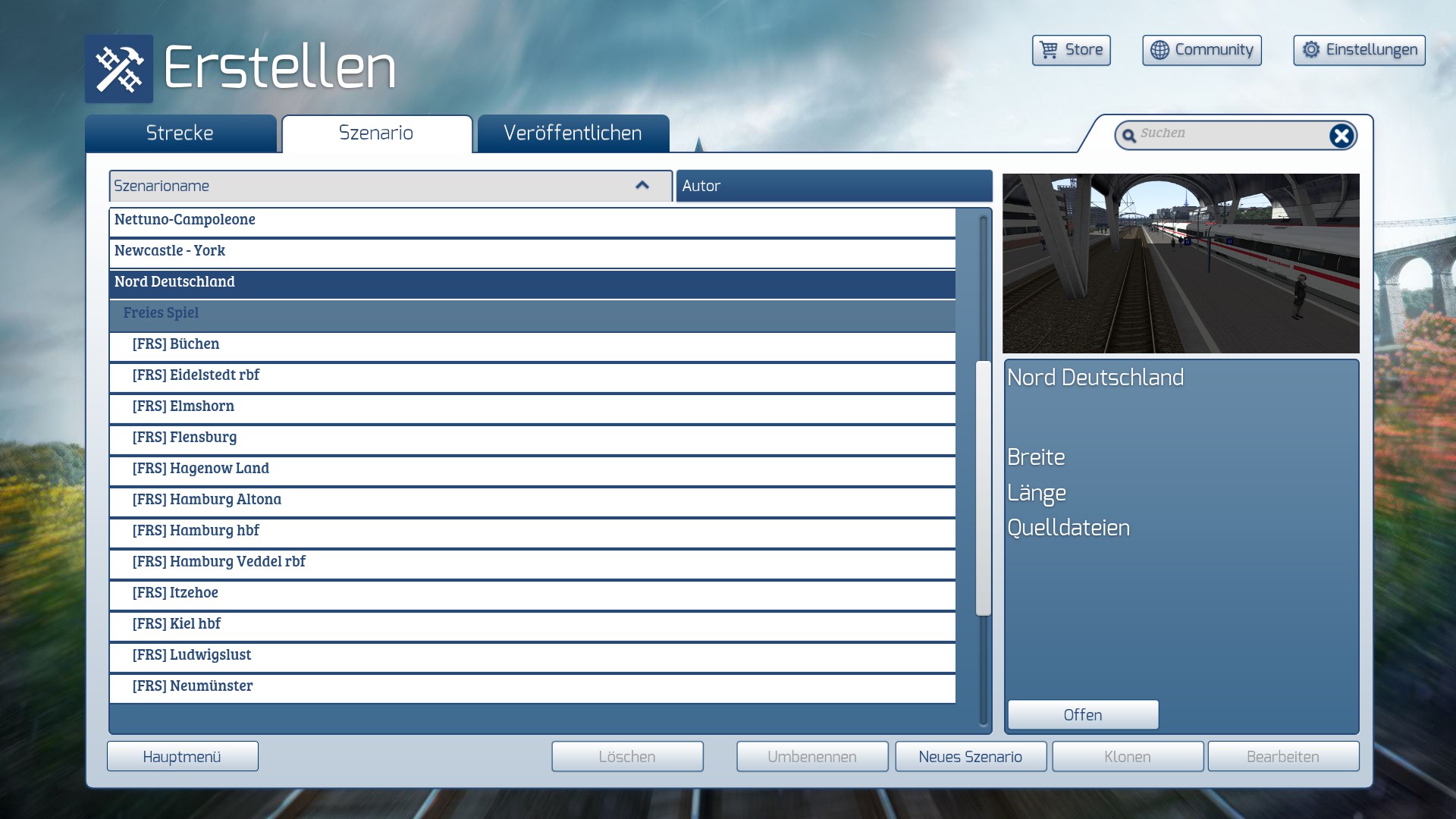Collapse the Freies Spiel group
Image resolution: width=1456 pixels, height=819 pixels.
click(x=161, y=313)
